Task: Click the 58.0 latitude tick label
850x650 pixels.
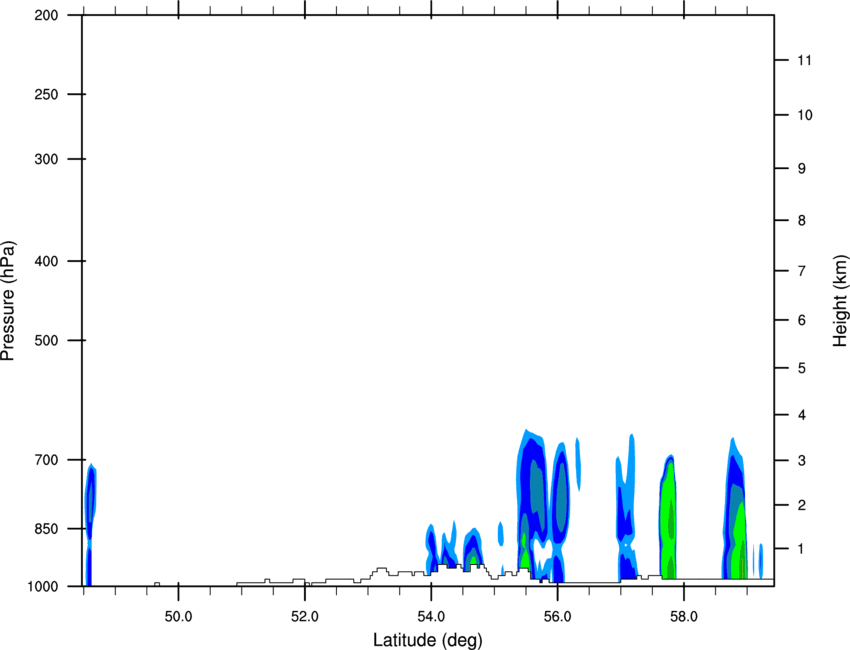Action: click(684, 617)
